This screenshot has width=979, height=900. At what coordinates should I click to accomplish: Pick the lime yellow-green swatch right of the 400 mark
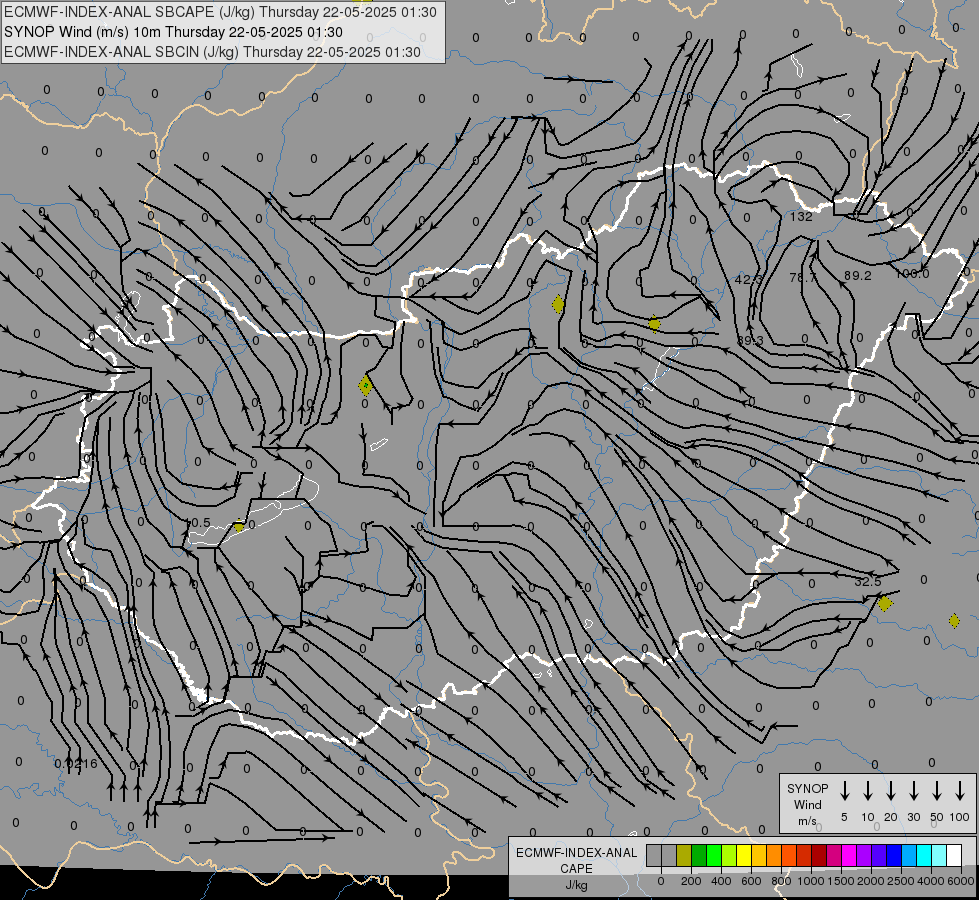click(729, 856)
